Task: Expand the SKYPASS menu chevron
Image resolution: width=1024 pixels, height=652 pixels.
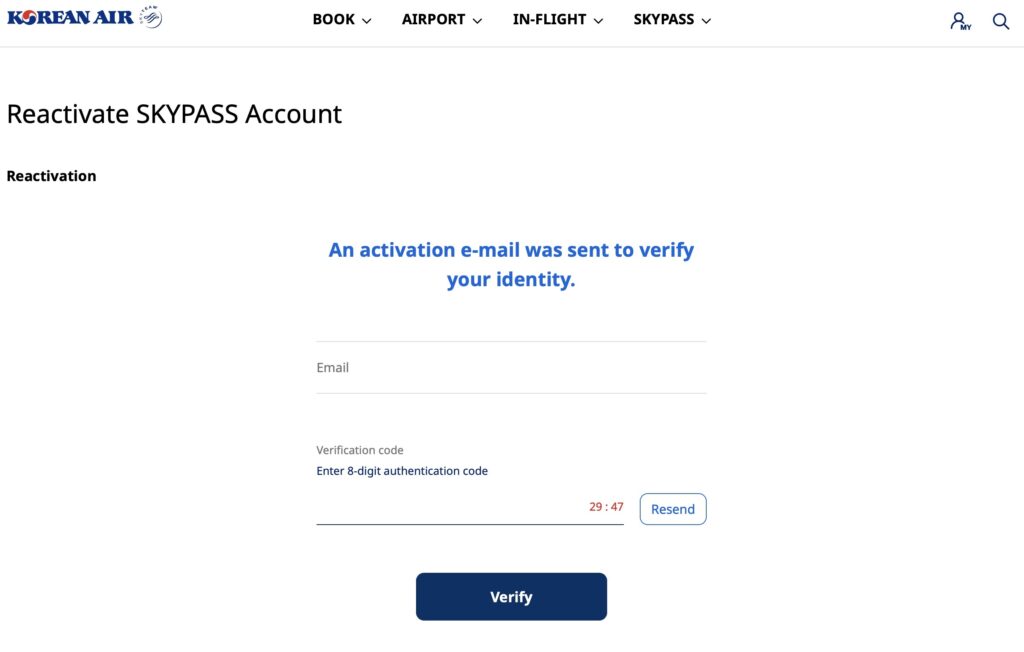Action: click(x=706, y=21)
